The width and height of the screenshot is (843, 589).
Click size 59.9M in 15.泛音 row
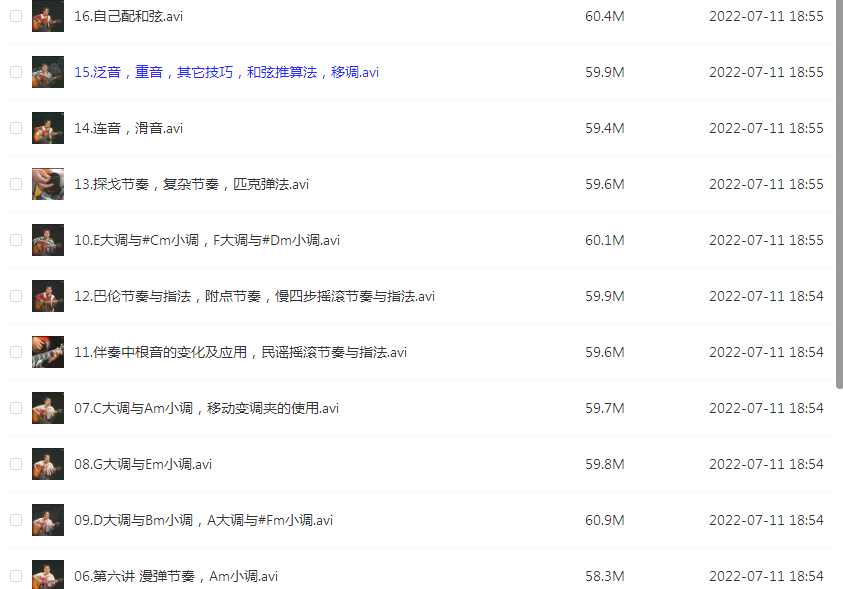[605, 72]
